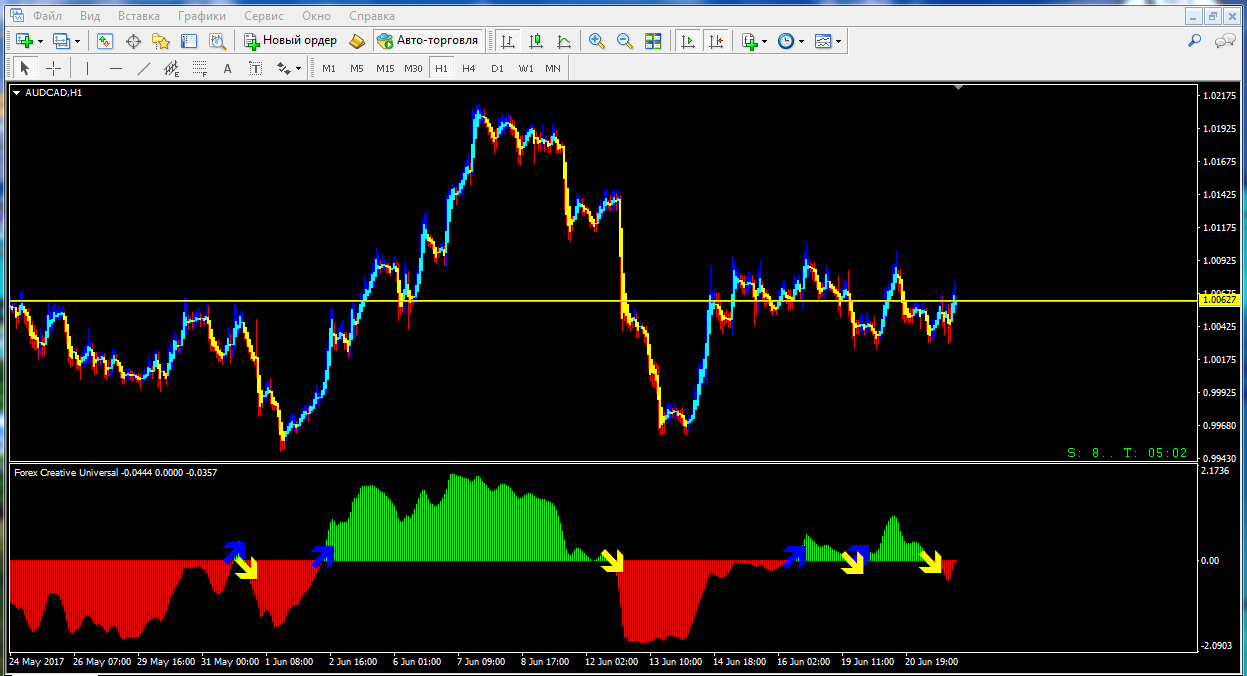The image size is (1247, 676).
Task: Tile chart windows icon
Action: click(x=653, y=41)
